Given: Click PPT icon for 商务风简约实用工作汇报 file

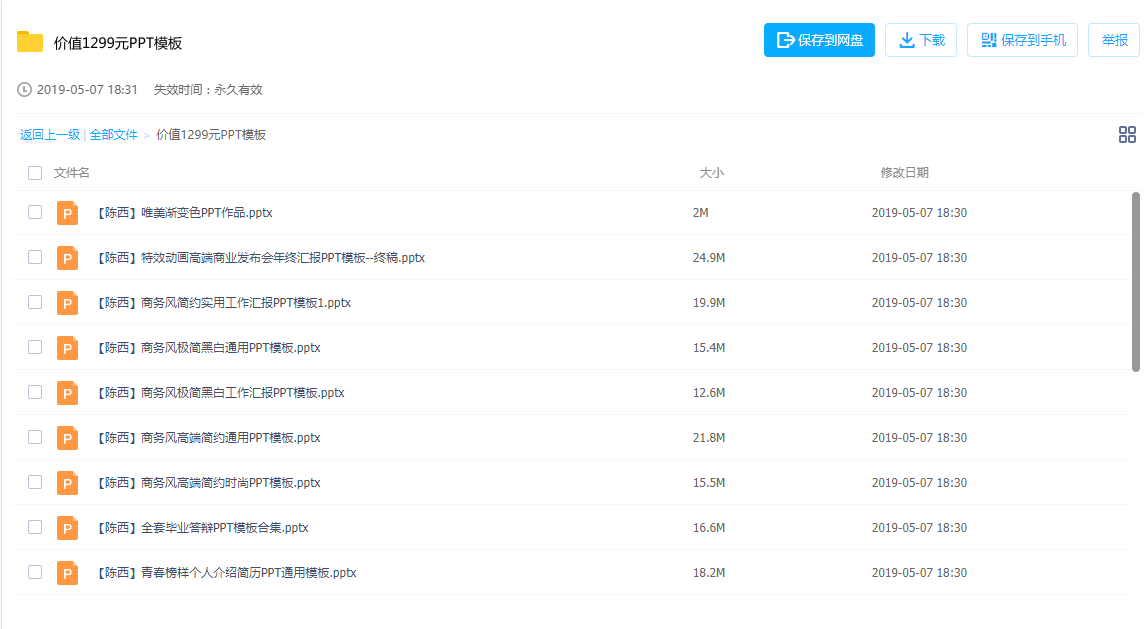Looking at the screenshot, I should 67,302.
